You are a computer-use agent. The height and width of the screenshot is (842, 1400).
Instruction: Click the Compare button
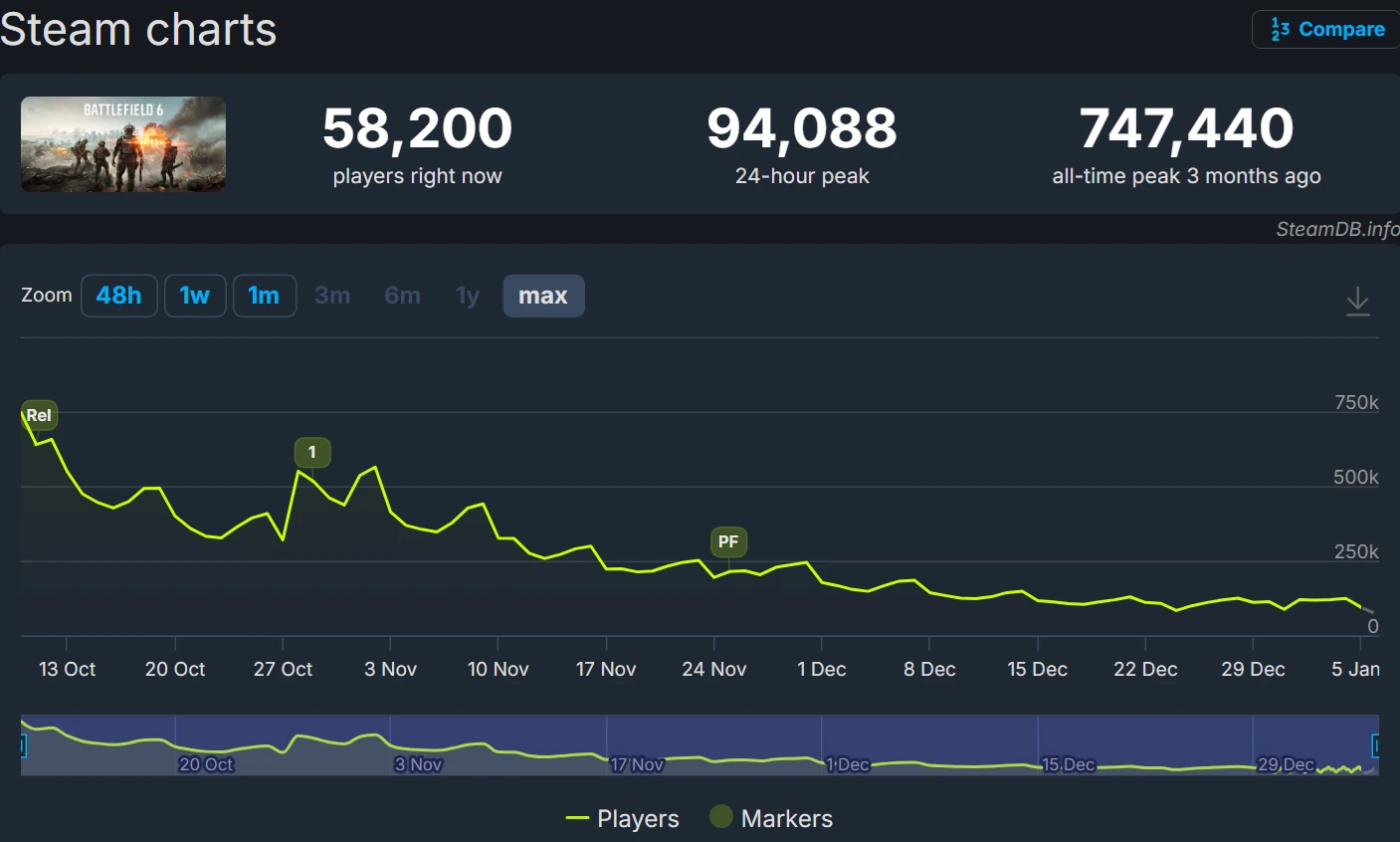[x=1326, y=30]
